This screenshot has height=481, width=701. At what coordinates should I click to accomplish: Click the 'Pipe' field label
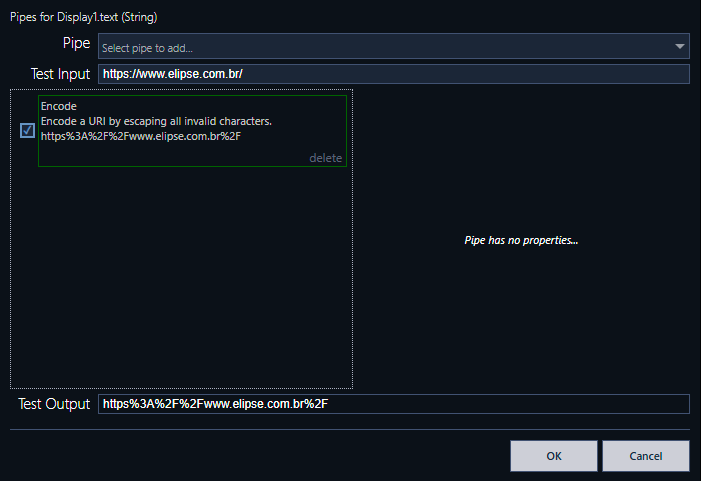[x=78, y=45]
